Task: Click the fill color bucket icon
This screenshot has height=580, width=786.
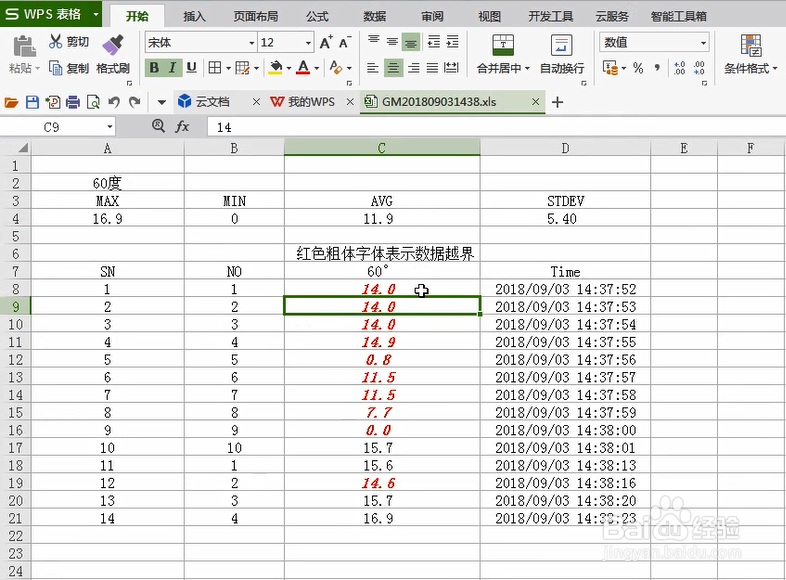Action: coord(275,68)
